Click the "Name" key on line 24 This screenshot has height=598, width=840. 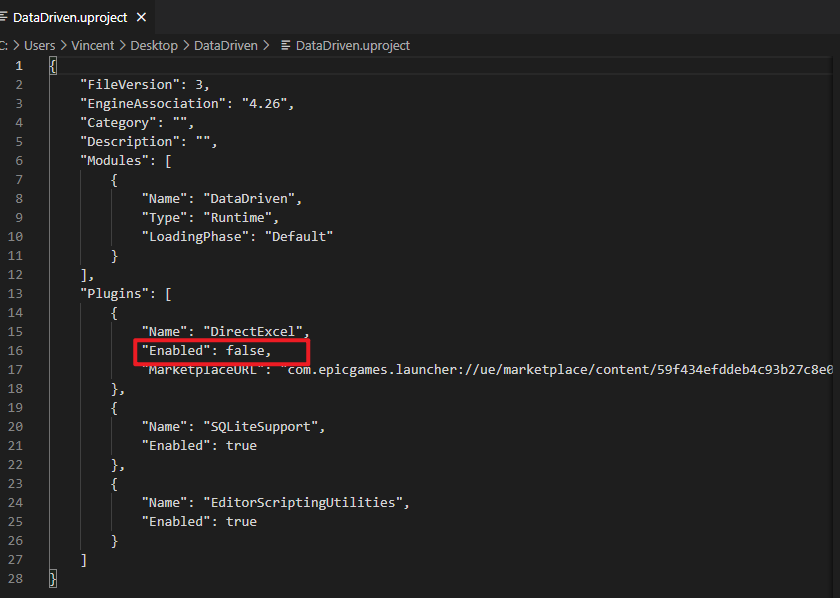tap(165, 503)
